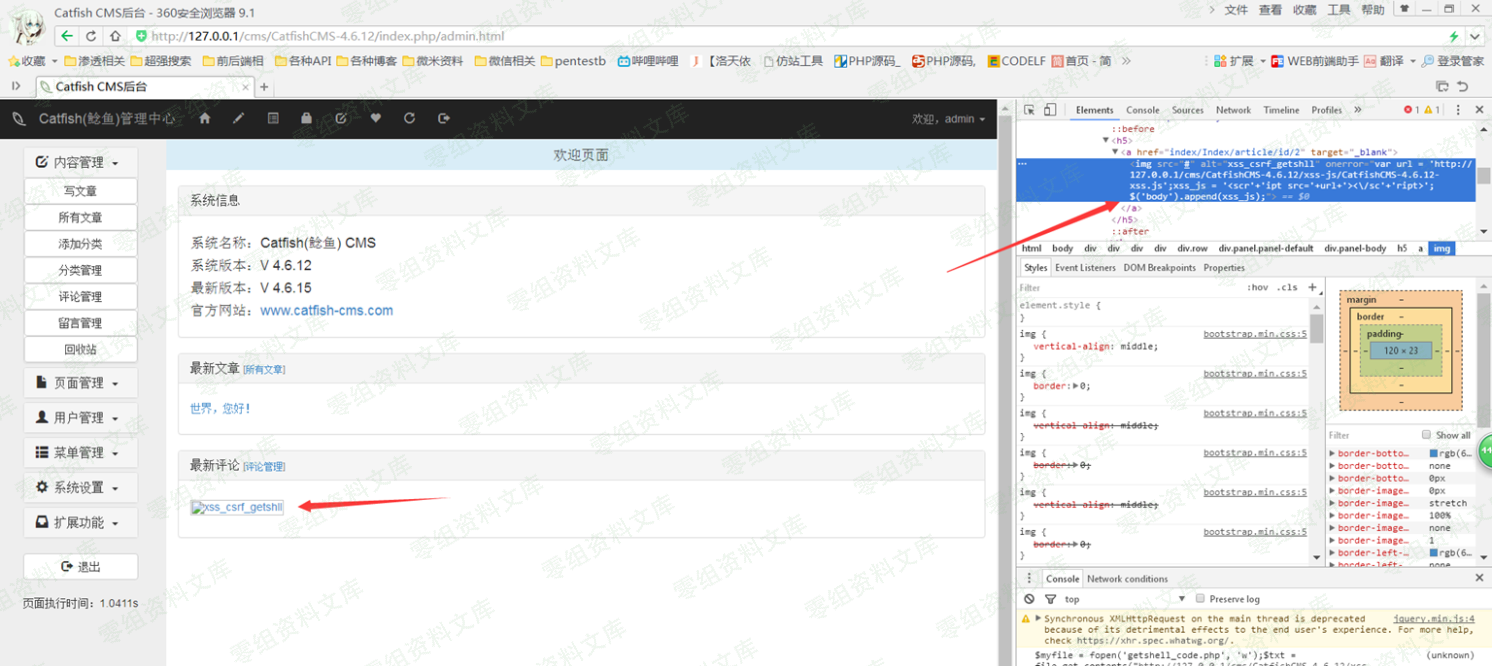1492x666 pixels.
Task: Click the DevTools inspect element picker icon
Action: pyautogui.click(x=1030, y=110)
